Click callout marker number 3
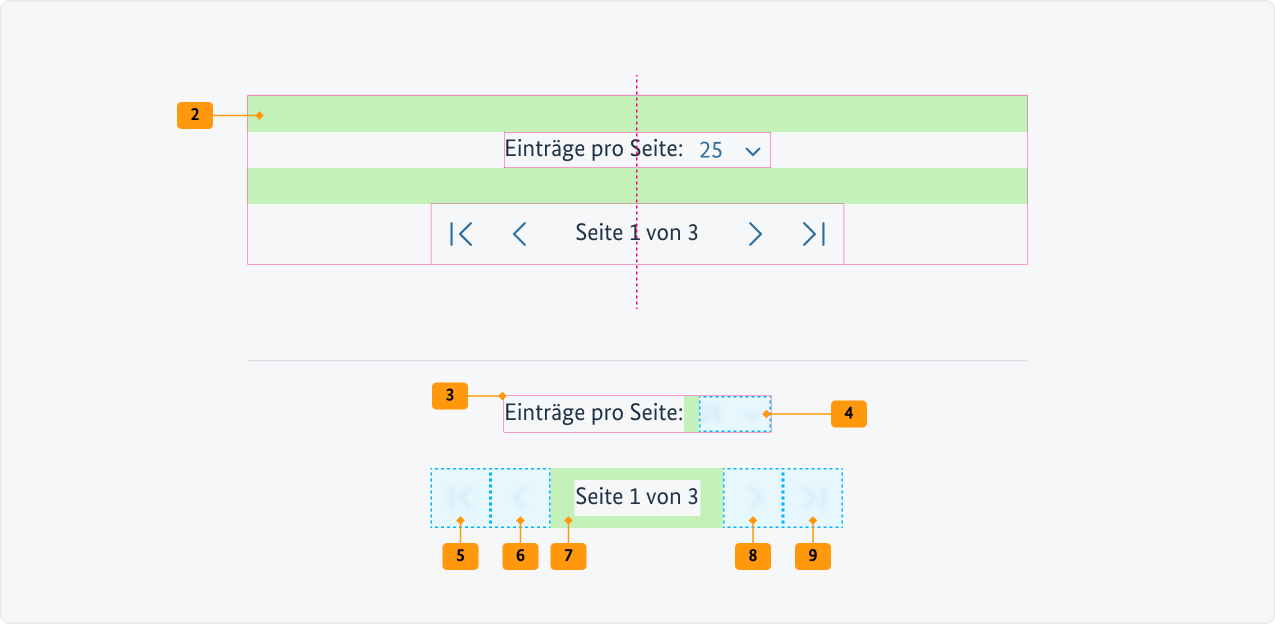The image size is (1275, 624). [450, 396]
